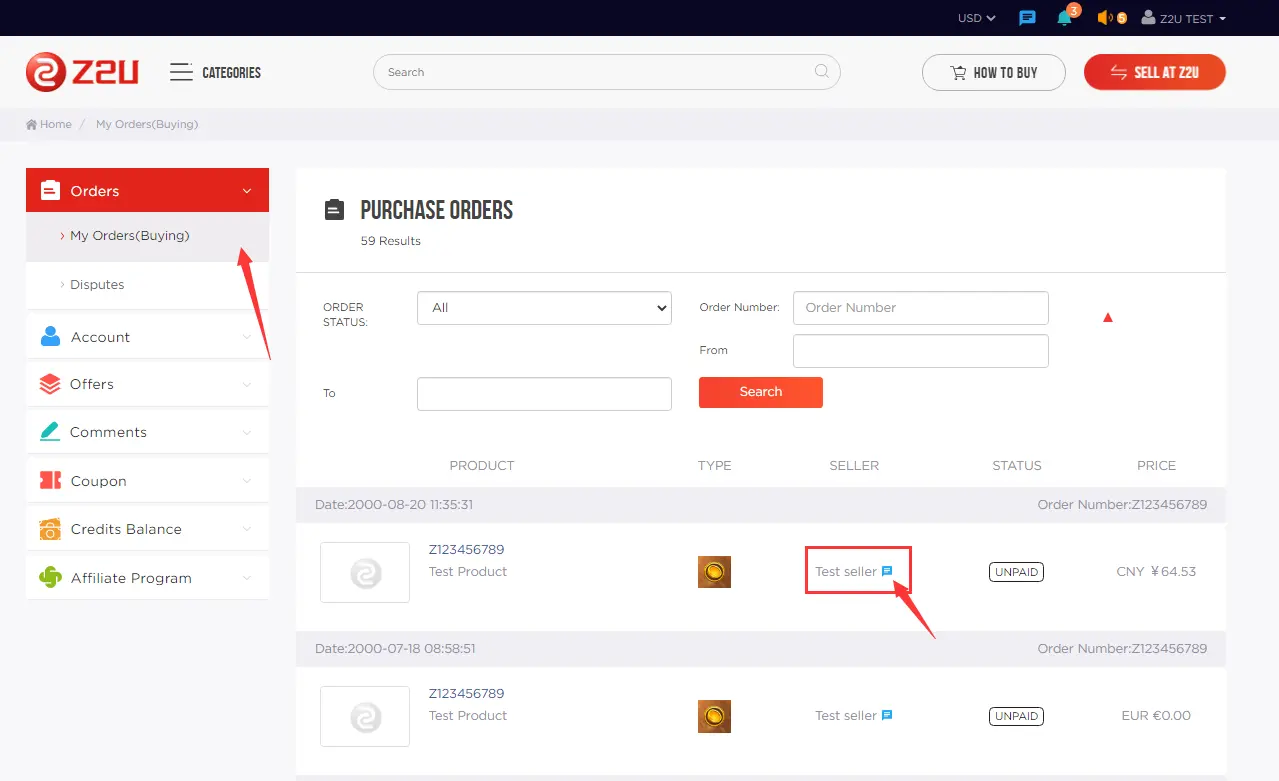Select the Account person icon
The width and height of the screenshot is (1279, 781).
tap(49, 336)
